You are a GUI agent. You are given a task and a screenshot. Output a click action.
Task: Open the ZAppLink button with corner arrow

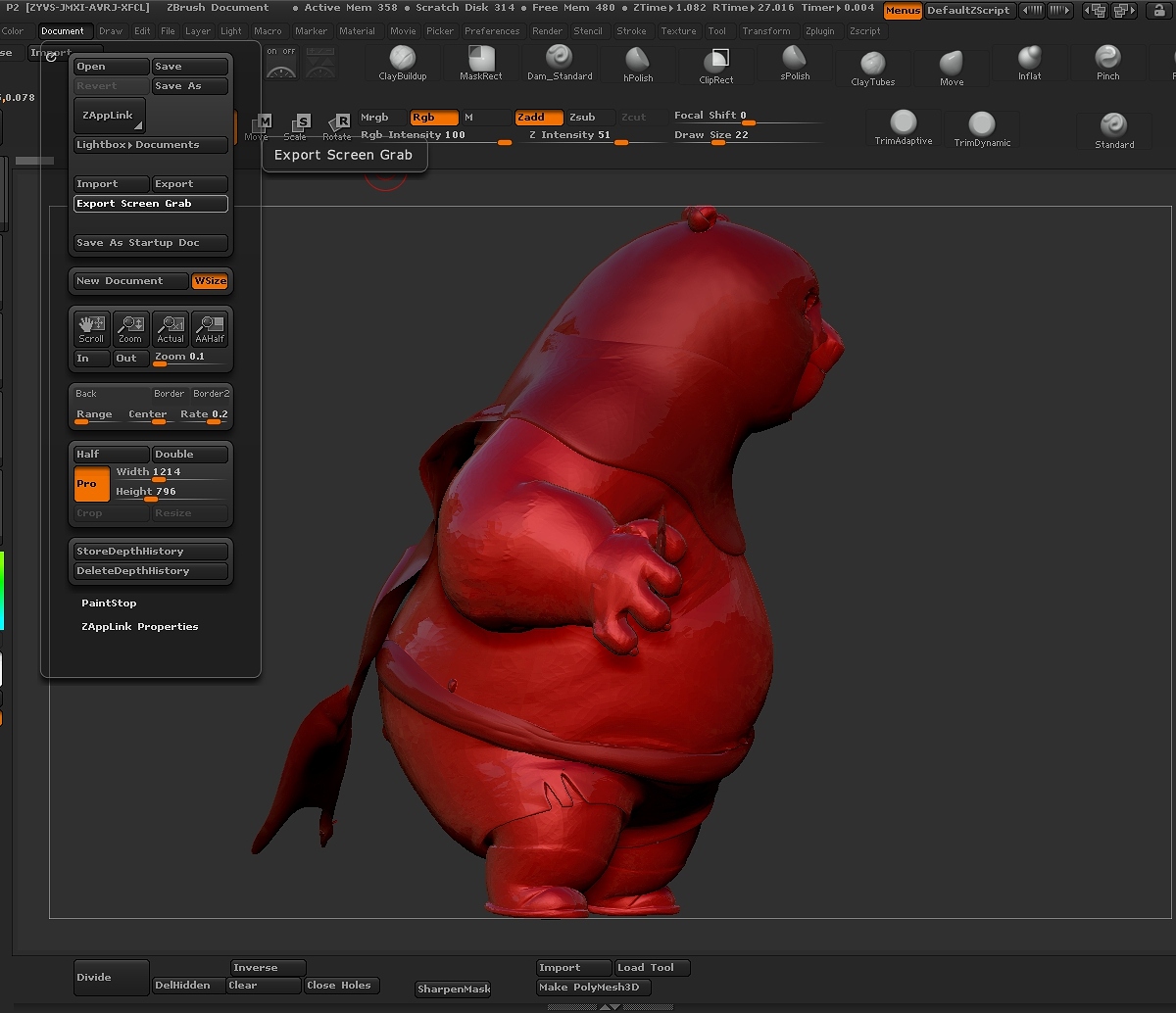110,115
